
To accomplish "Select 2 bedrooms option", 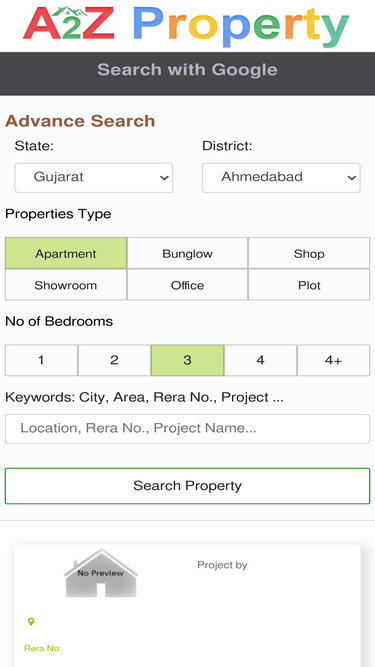I will (114, 360).
